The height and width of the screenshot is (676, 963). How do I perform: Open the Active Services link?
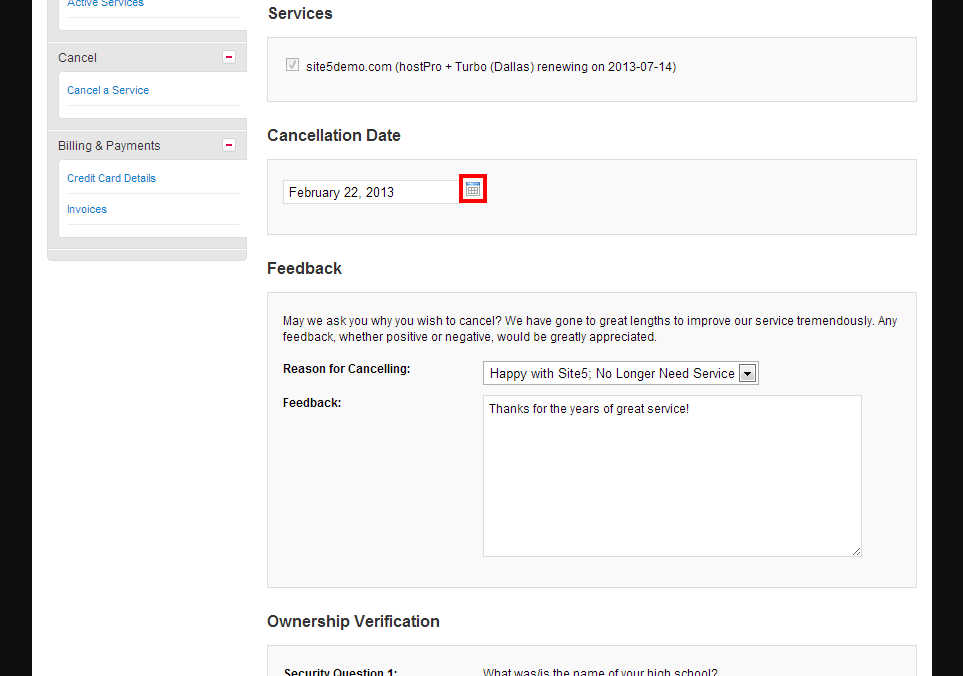[105, 3]
